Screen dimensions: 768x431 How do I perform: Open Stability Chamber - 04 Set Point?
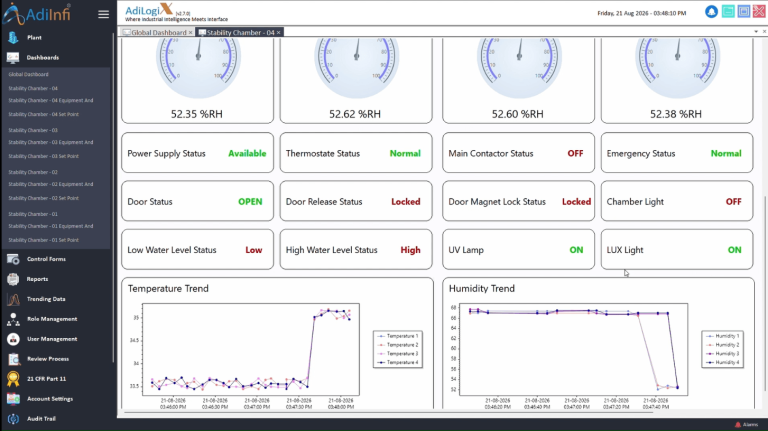coord(43,114)
